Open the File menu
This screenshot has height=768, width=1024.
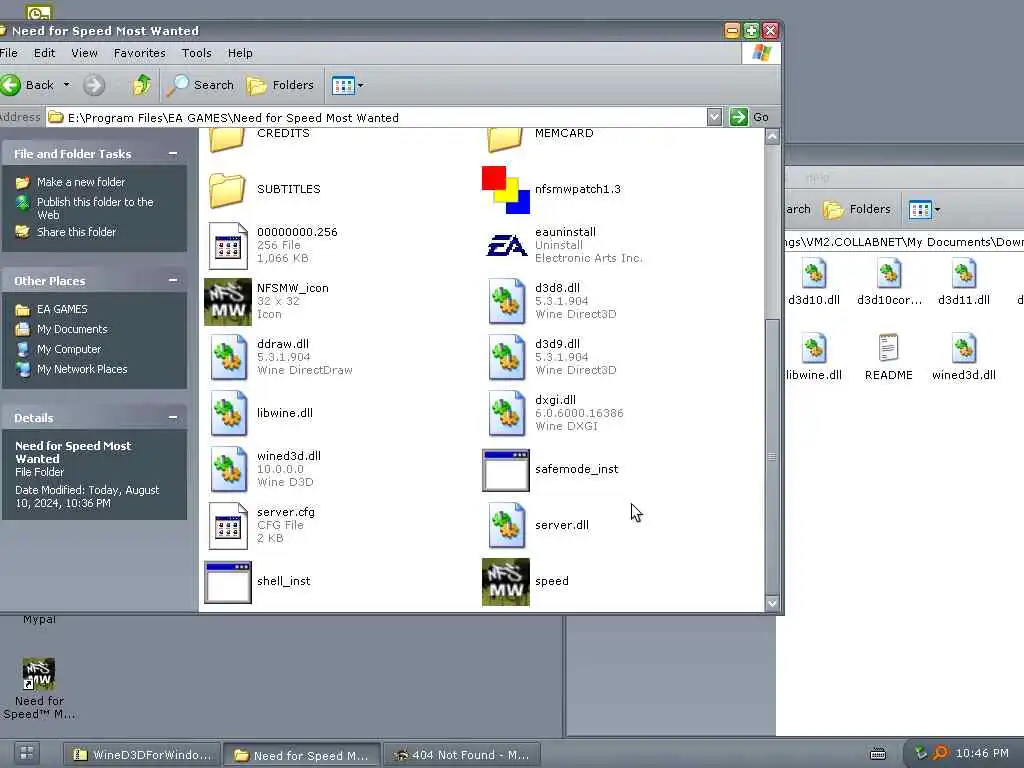tap(8, 54)
